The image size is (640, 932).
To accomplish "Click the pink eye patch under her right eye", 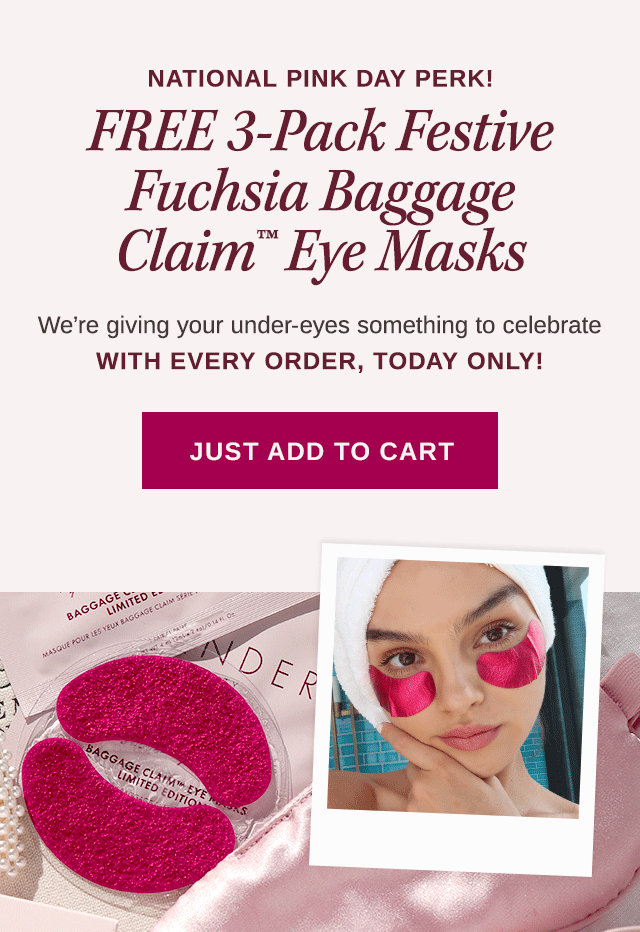I will [402, 691].
